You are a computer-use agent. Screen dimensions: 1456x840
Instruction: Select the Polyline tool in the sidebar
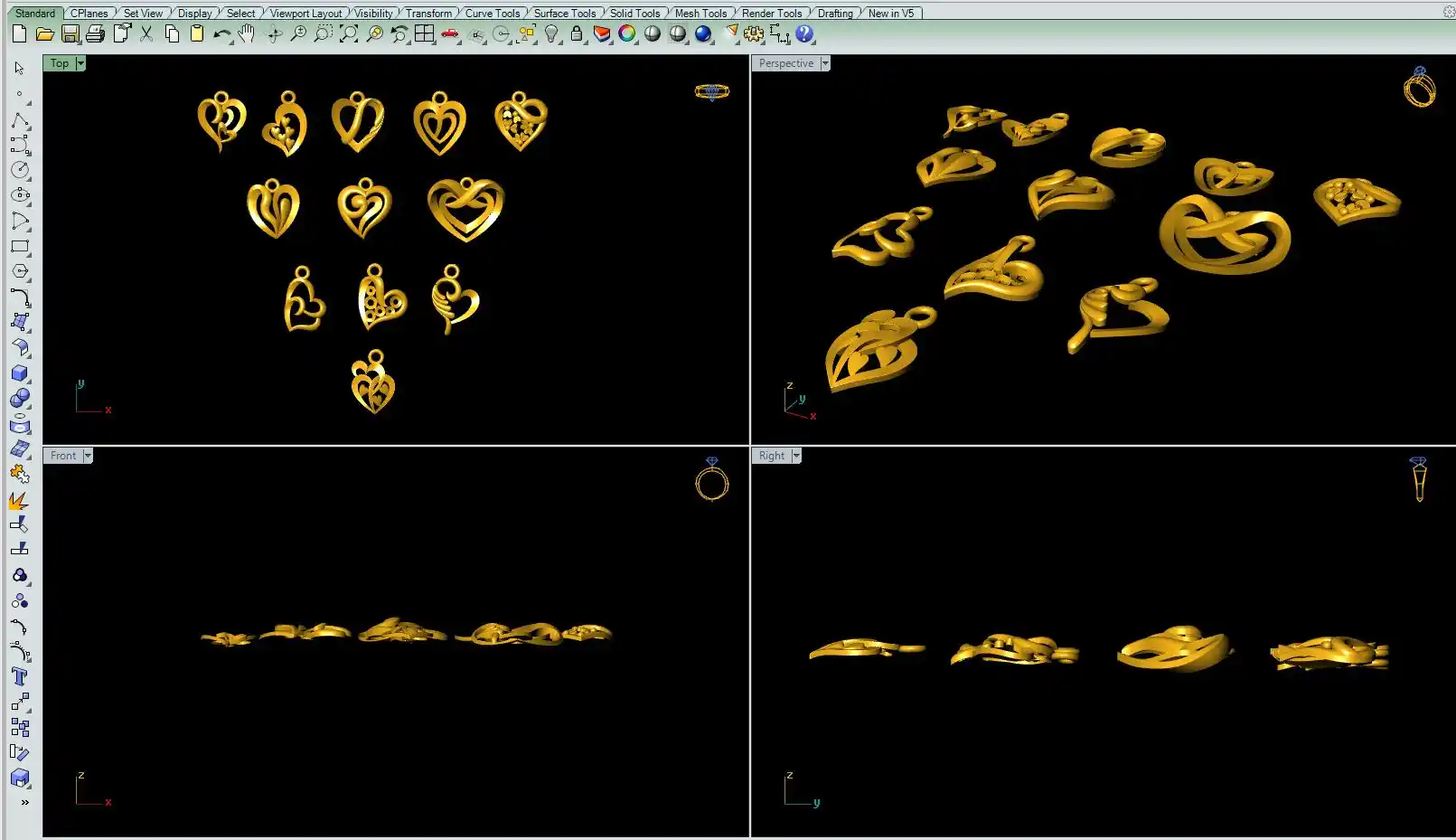(x=20, y=120)
